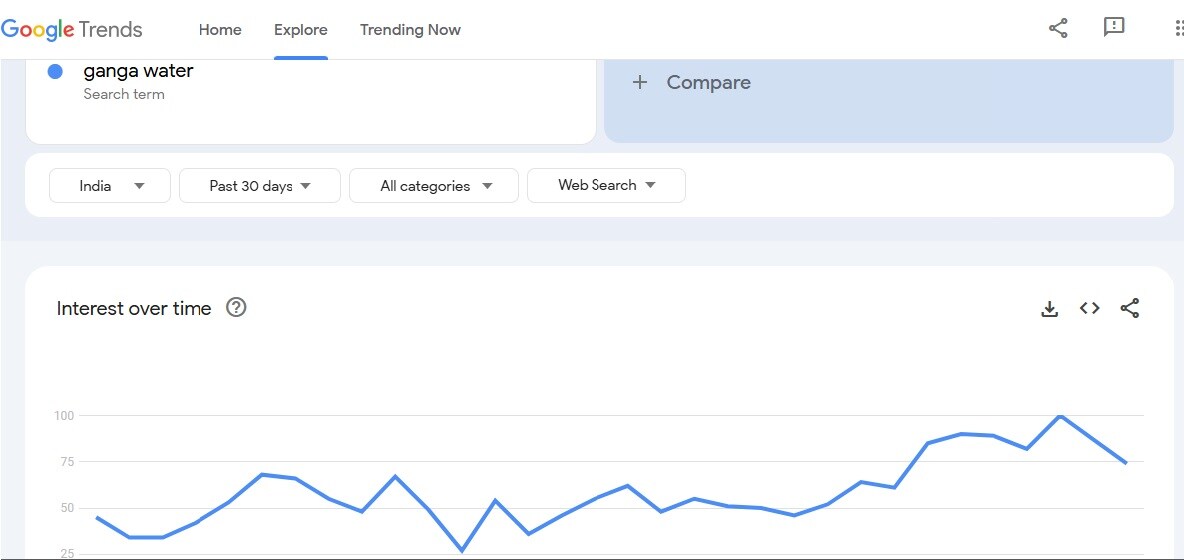This screenshot has width=1184, height=560.
Task: Share the Interest over time chart
Action: pos(1130,308)
